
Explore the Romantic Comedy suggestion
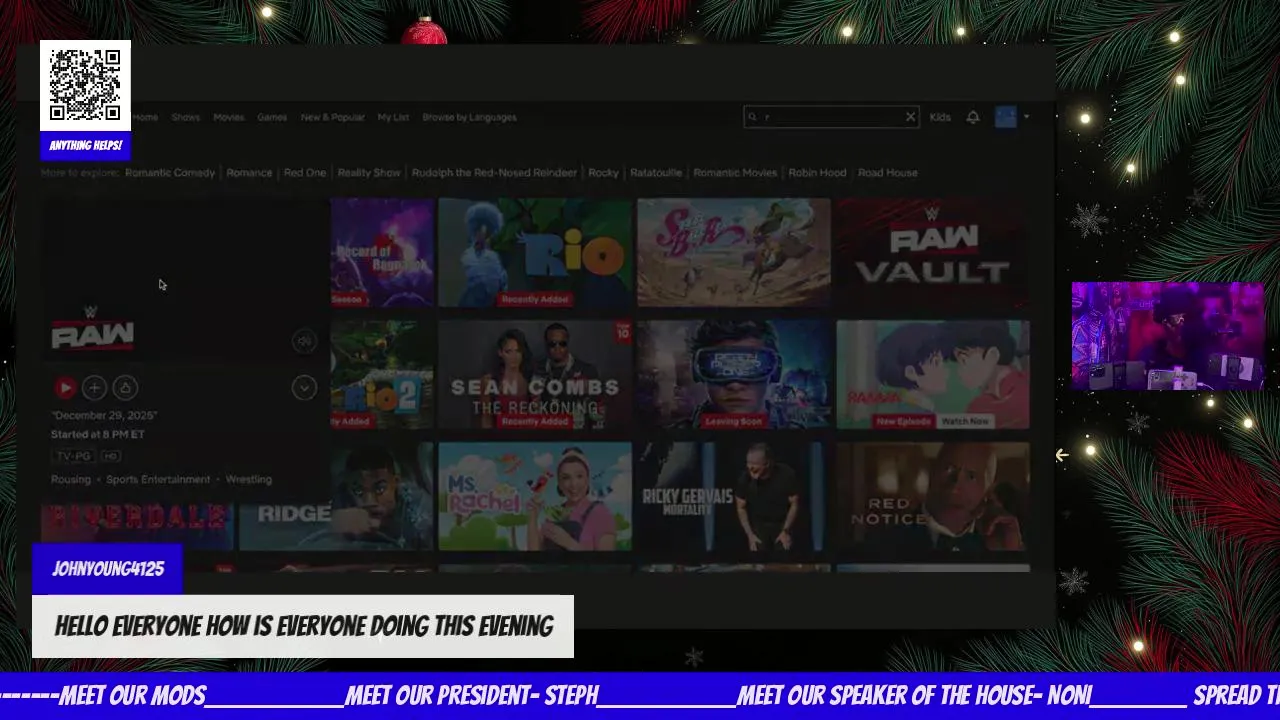(170, 173)
